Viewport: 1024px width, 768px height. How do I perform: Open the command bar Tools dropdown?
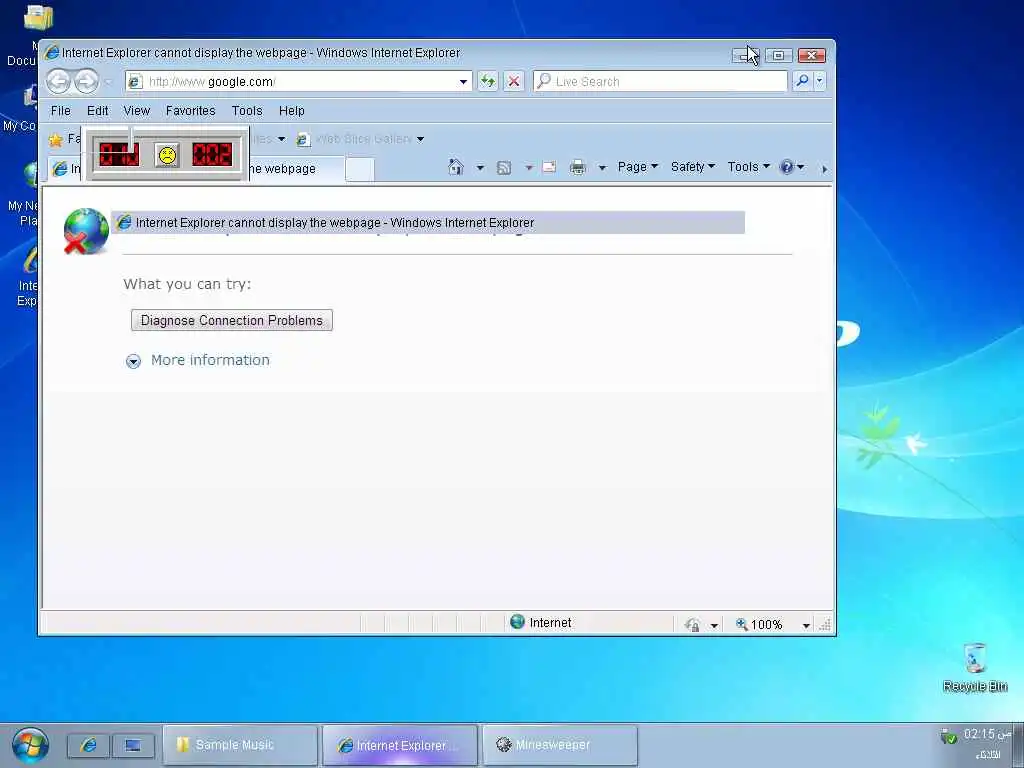(x=748, y=167)
